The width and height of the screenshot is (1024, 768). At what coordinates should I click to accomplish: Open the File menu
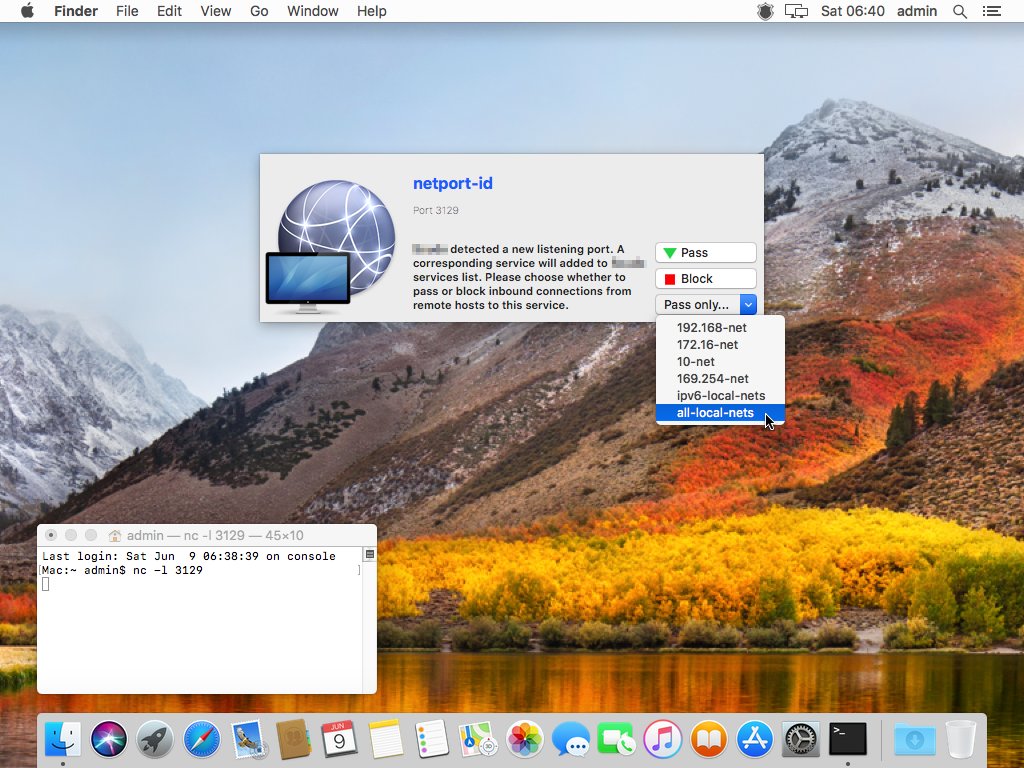127,11
